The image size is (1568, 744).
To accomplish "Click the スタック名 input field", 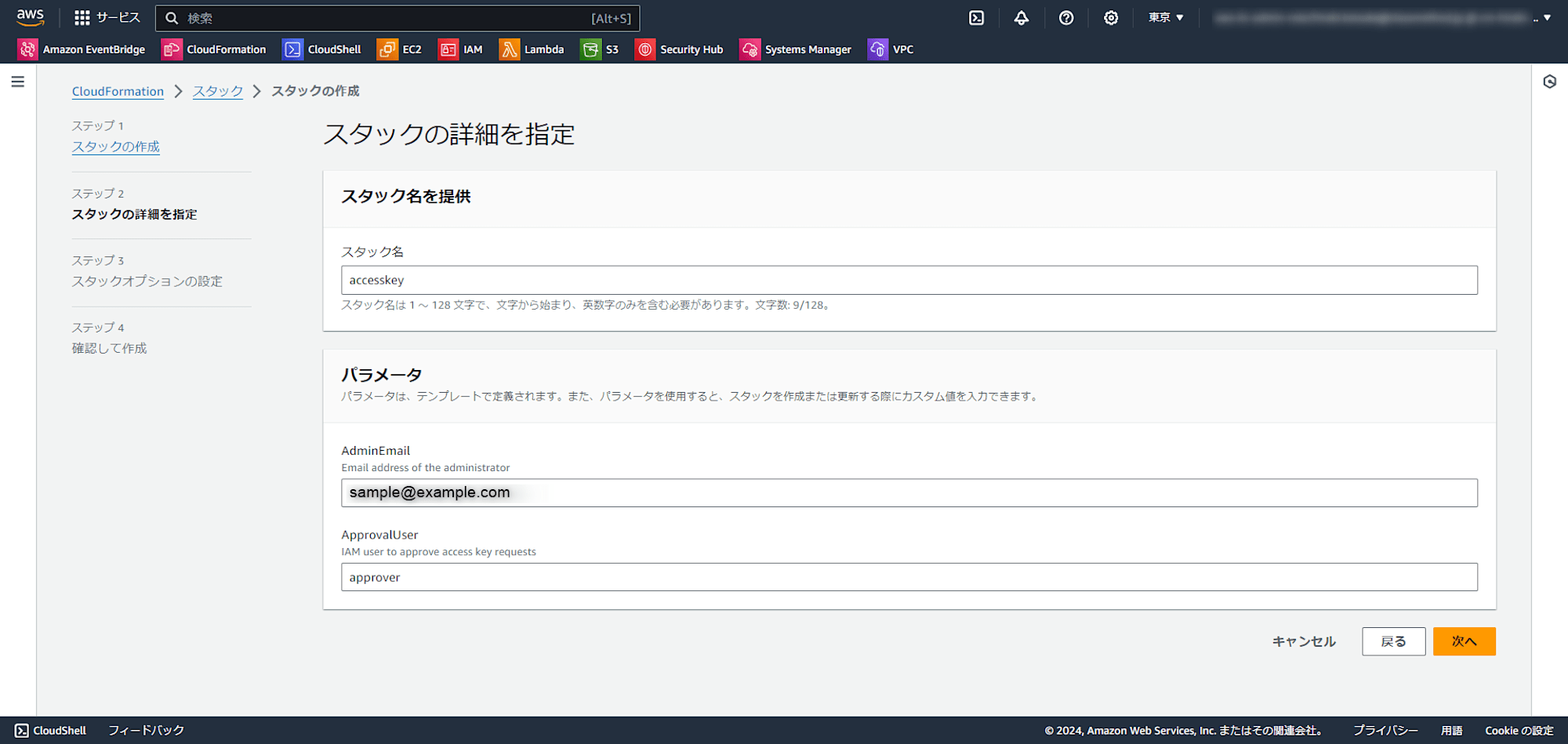I will click(909, 280).
